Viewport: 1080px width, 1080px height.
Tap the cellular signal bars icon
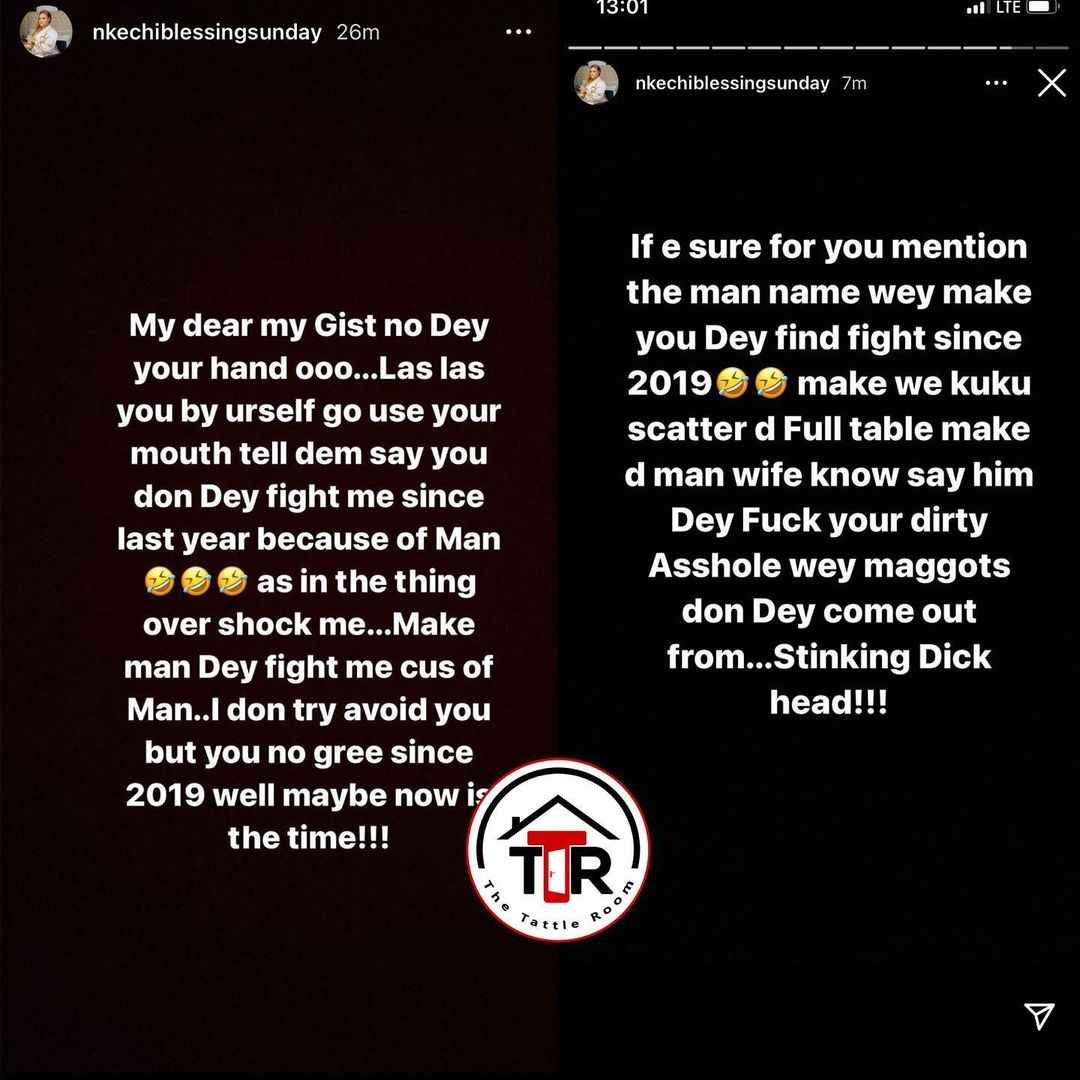975,8
